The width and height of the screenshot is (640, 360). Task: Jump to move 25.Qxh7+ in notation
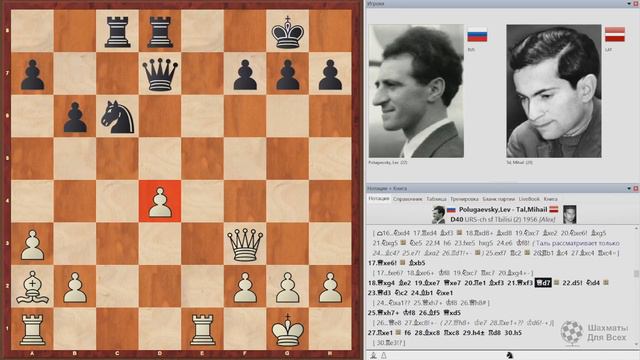pos(384,313)
